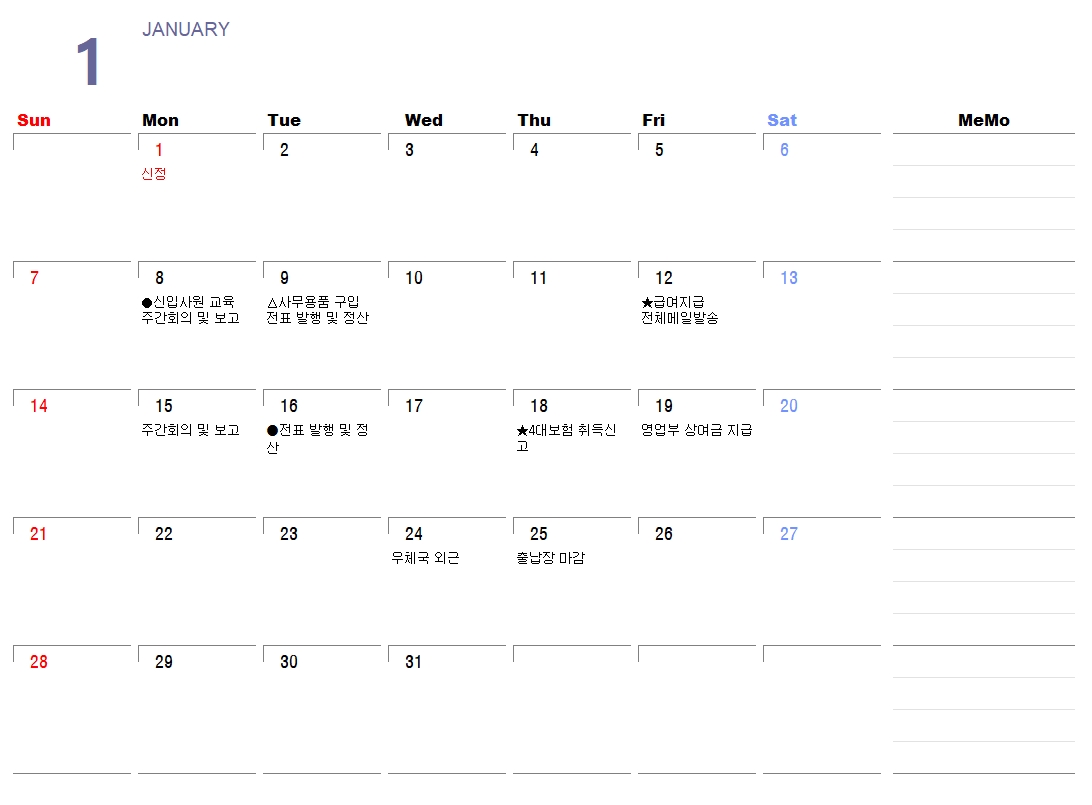Select Saturday the 27th
Image resolution: width=1092 pixels, height=805 pixels.
pos(822,581)
